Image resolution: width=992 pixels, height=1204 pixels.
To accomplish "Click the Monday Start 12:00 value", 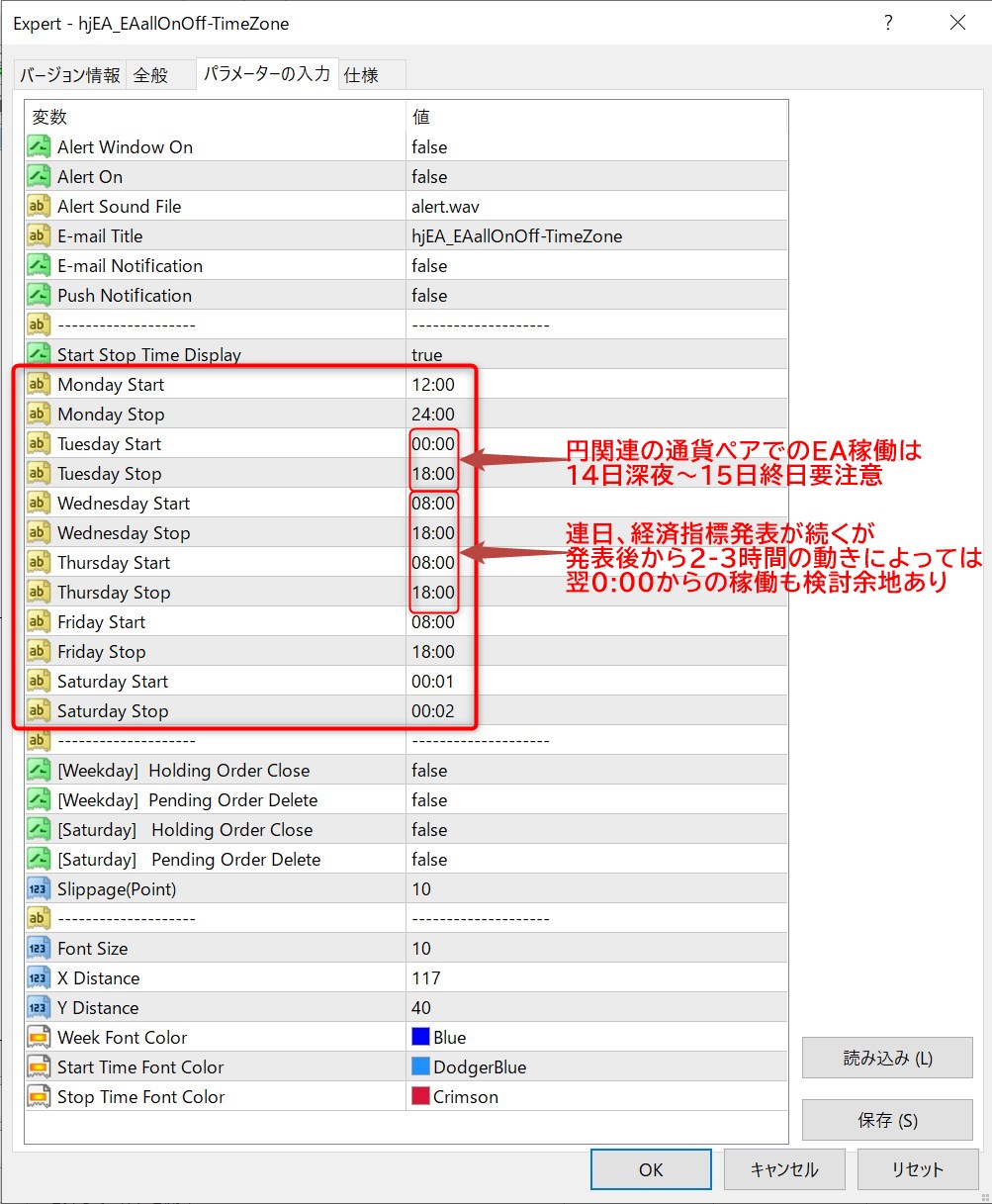I will 433,385.
